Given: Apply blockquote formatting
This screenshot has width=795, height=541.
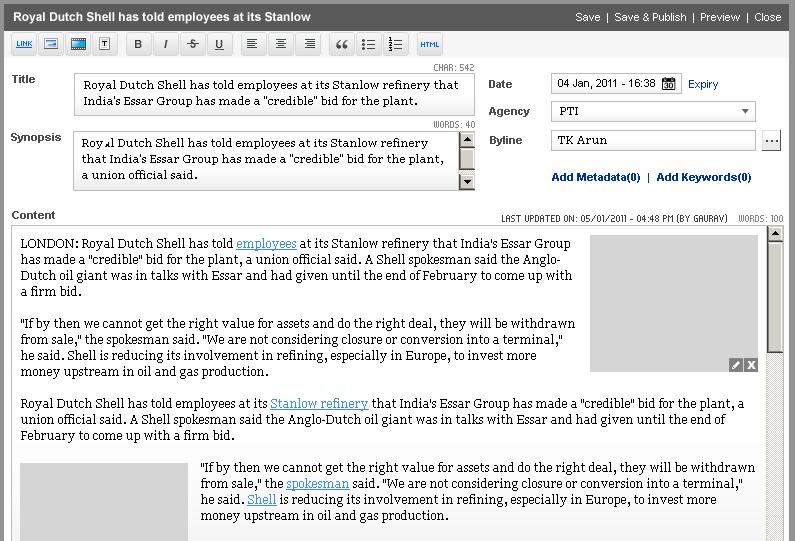Looking at the screenshot, I should coord(342,44).
